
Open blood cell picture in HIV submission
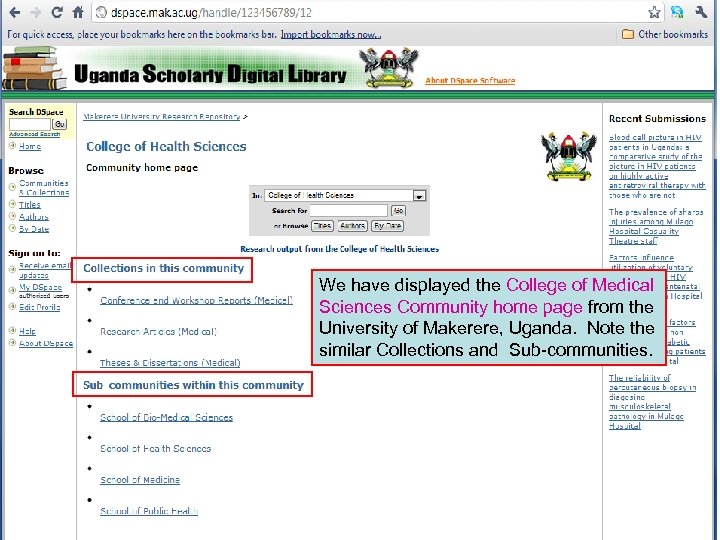click(657, 166)
